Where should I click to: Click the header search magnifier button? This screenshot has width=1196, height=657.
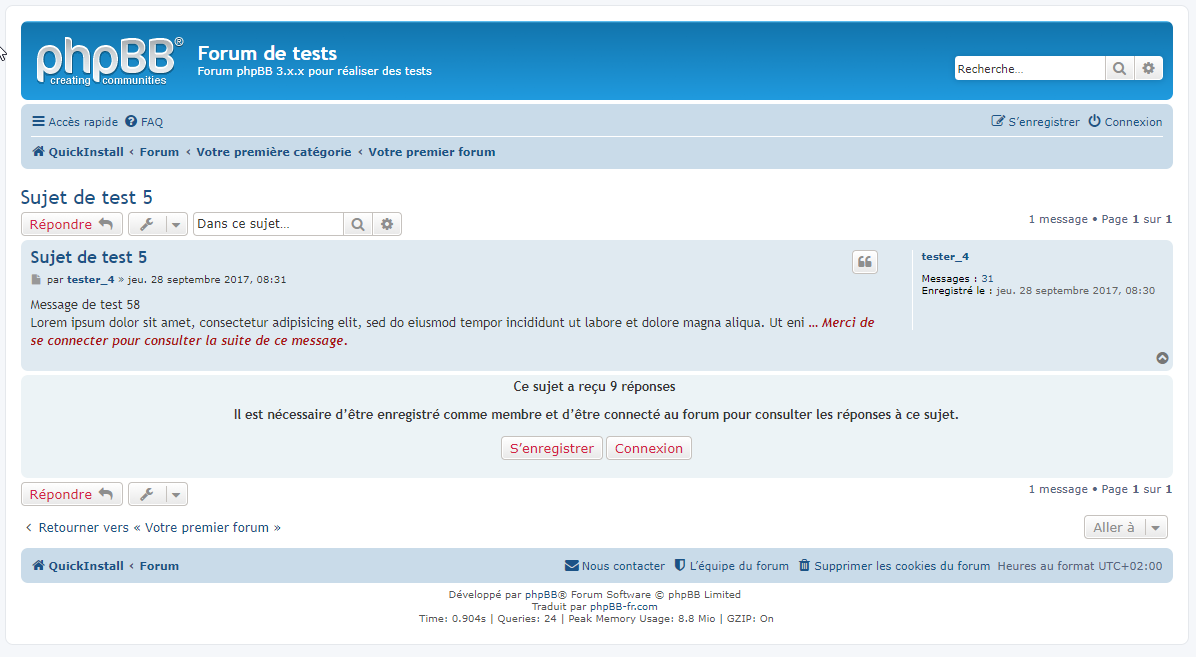tap(1119, 69)
